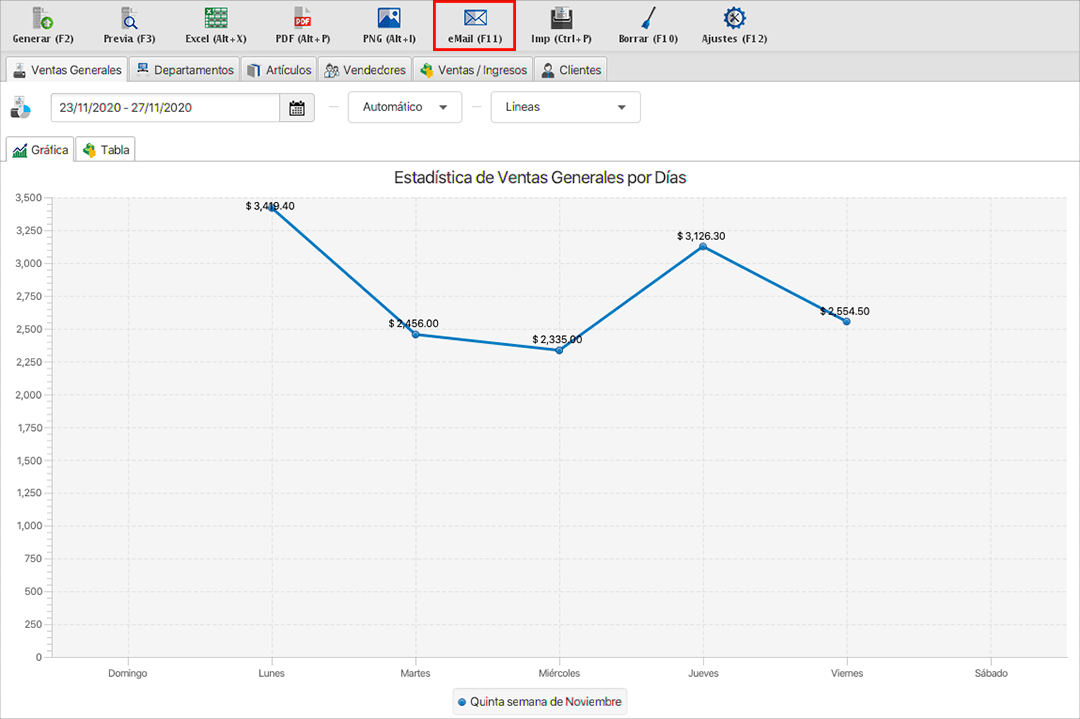Viewport: 1080px width, 719px height.
Task: Show the Clientes tab
Action: pyautogui.click(x=571, y=70)
